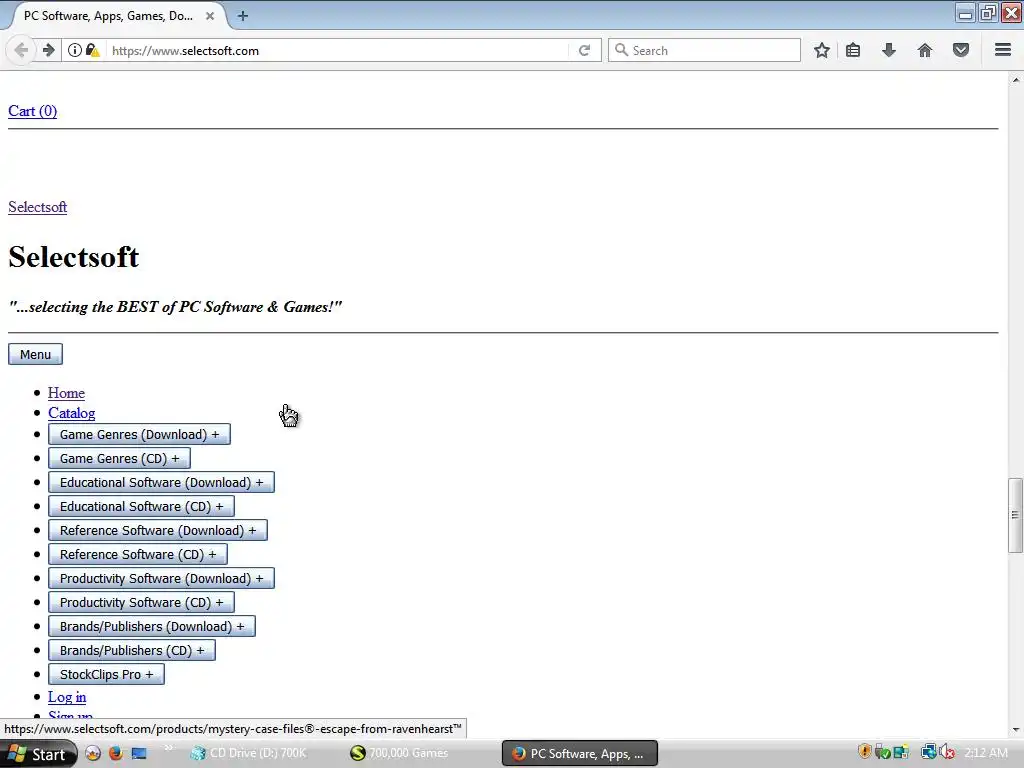
Task: Expand Game Genres (Download) menu
Action: pyautogui.click(x=139, y=434)
